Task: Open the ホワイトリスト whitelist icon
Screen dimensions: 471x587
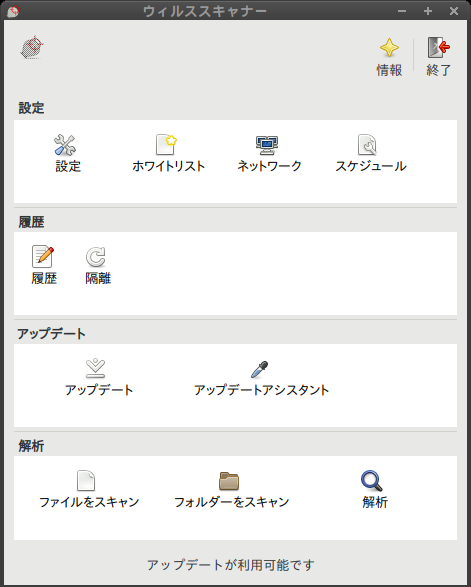Action: pos(166,144)
